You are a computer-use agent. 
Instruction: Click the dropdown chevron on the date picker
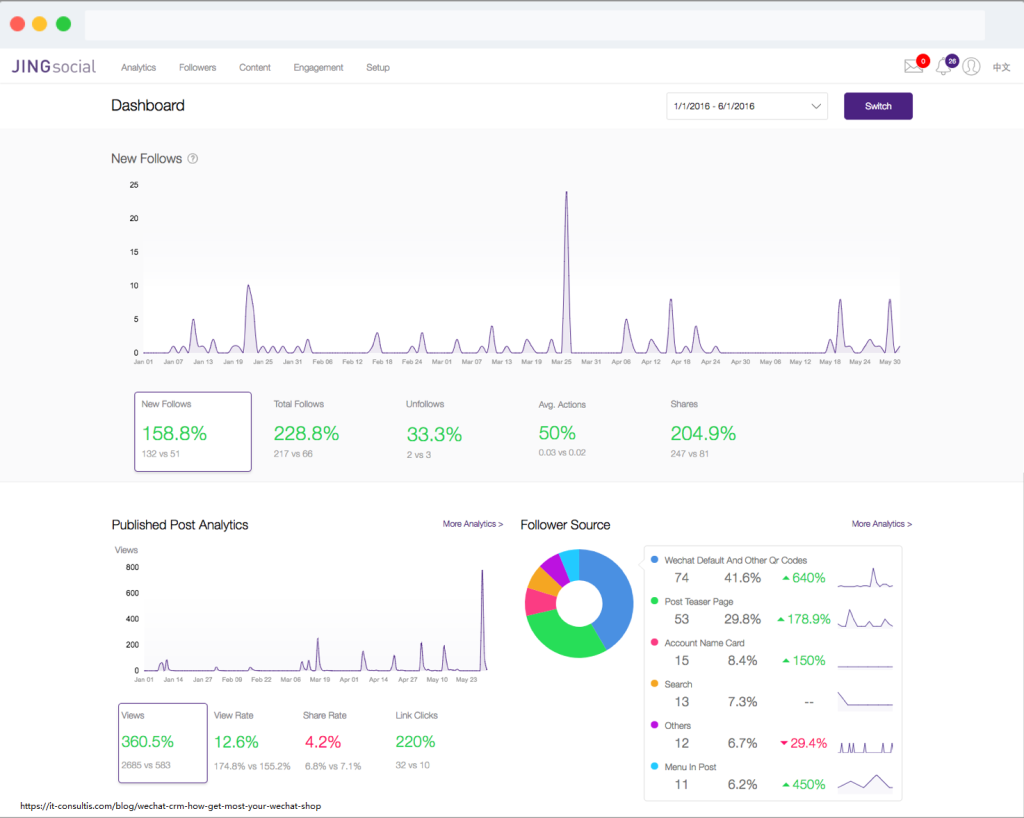pos(816,105)
